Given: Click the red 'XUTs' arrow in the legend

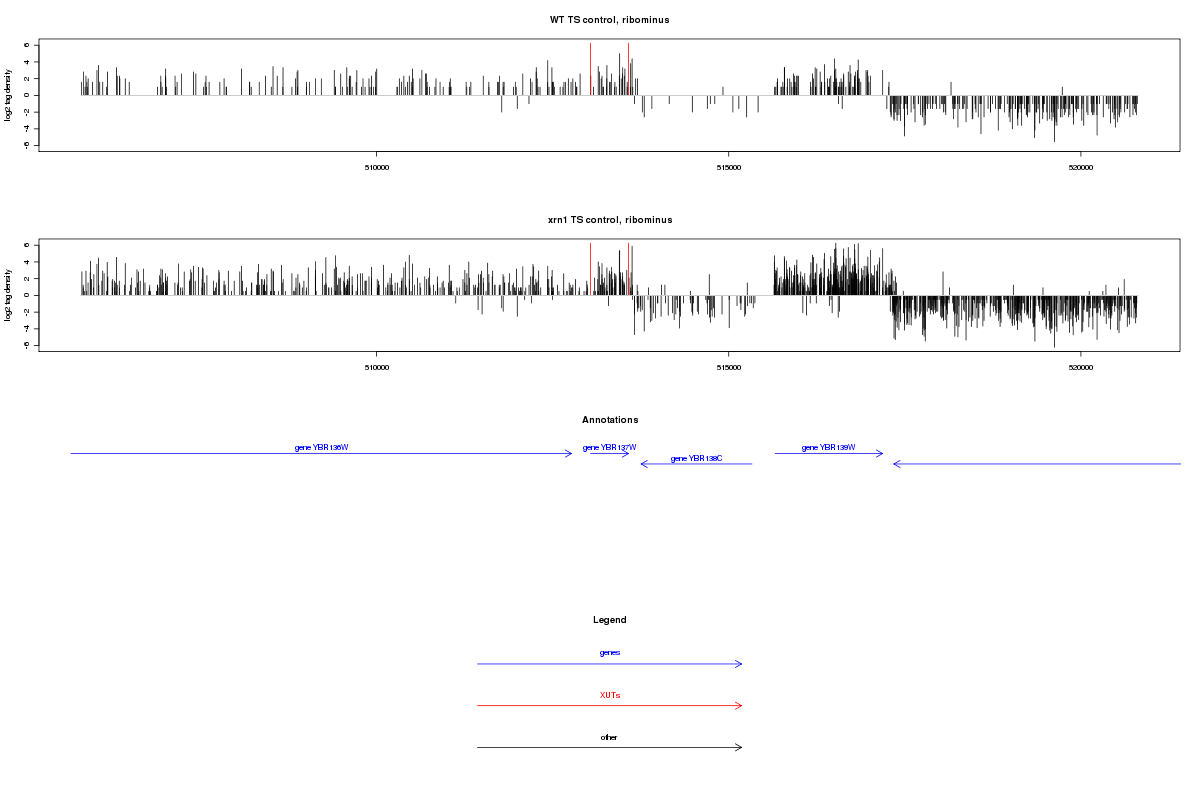Looking at the screenshot, I should pos(609,706).
